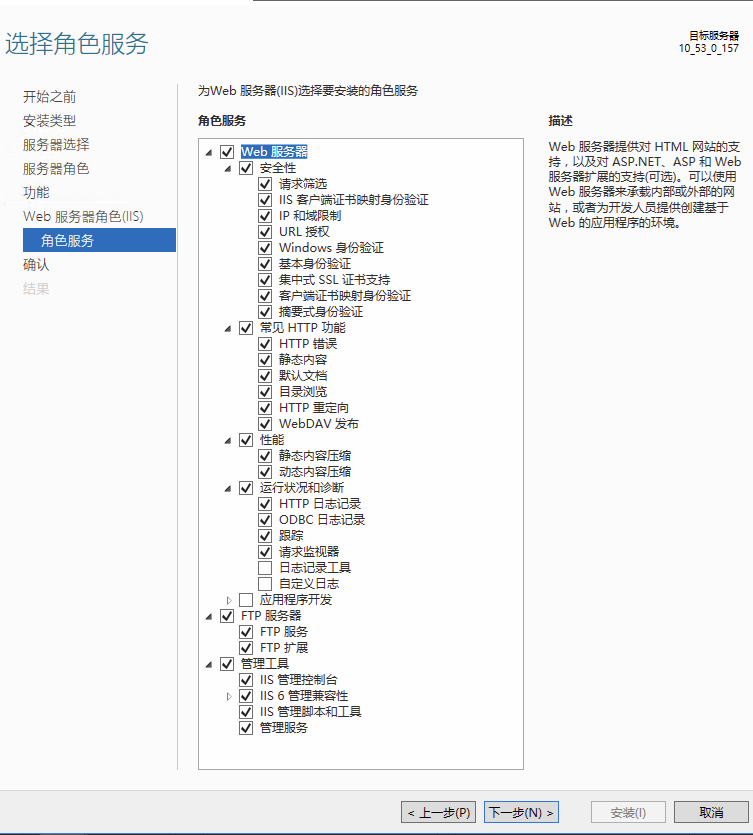This screenshot has height=835, width=753.
Task: Select the 日志记录工具 tree label
Action: click(315, 568)
